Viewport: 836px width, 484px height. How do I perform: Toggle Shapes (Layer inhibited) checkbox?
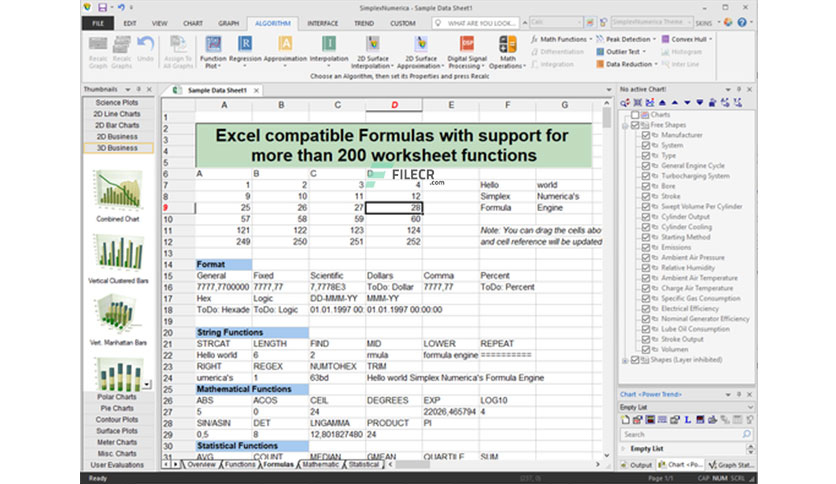(x=635, y=360)
